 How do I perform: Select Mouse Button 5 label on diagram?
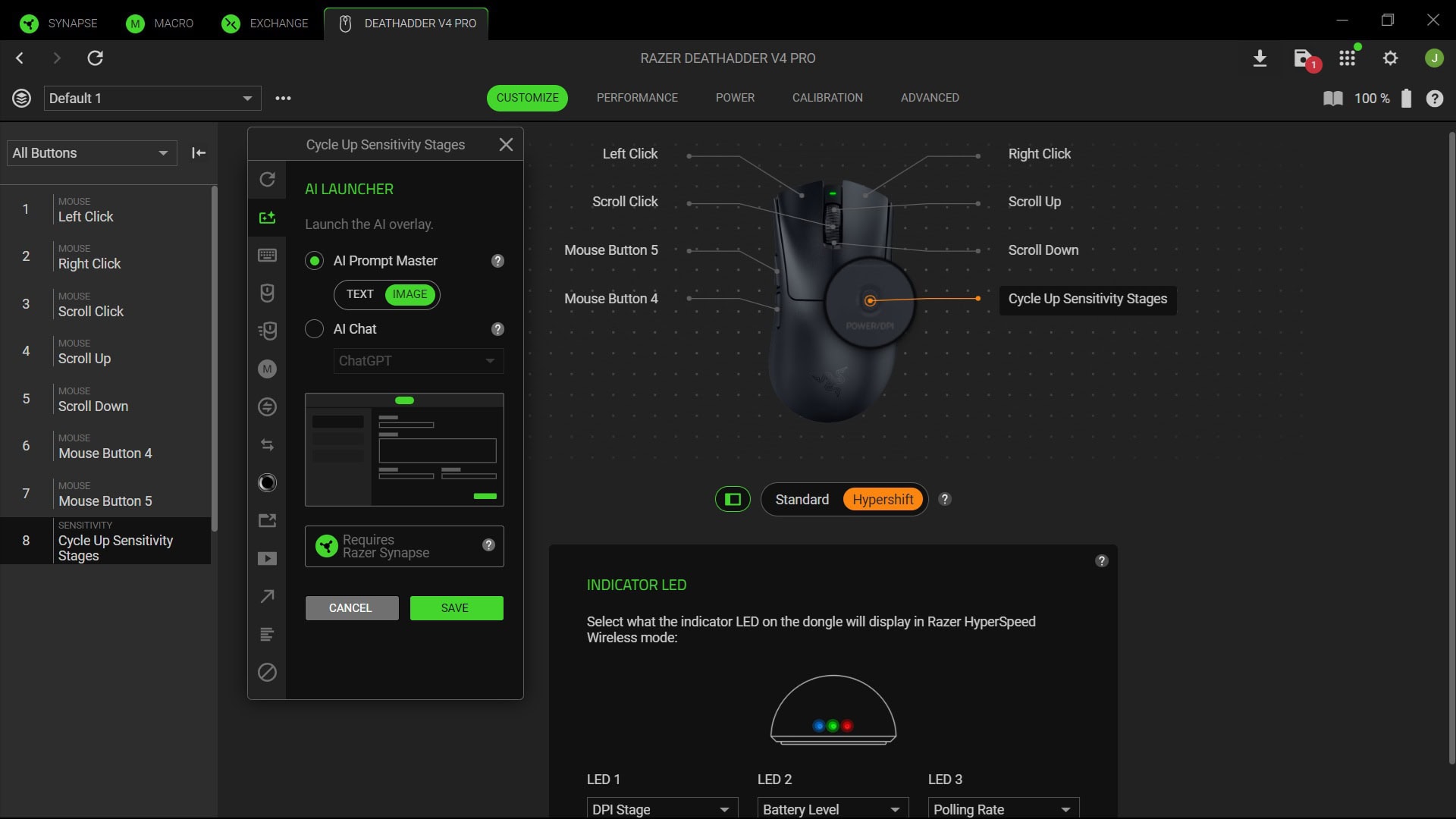(610, 250)
